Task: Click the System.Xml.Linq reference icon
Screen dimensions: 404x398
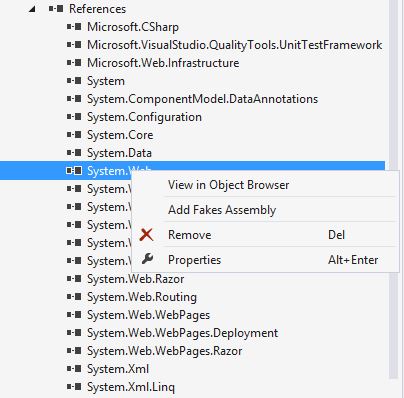Action: point(74,386)
